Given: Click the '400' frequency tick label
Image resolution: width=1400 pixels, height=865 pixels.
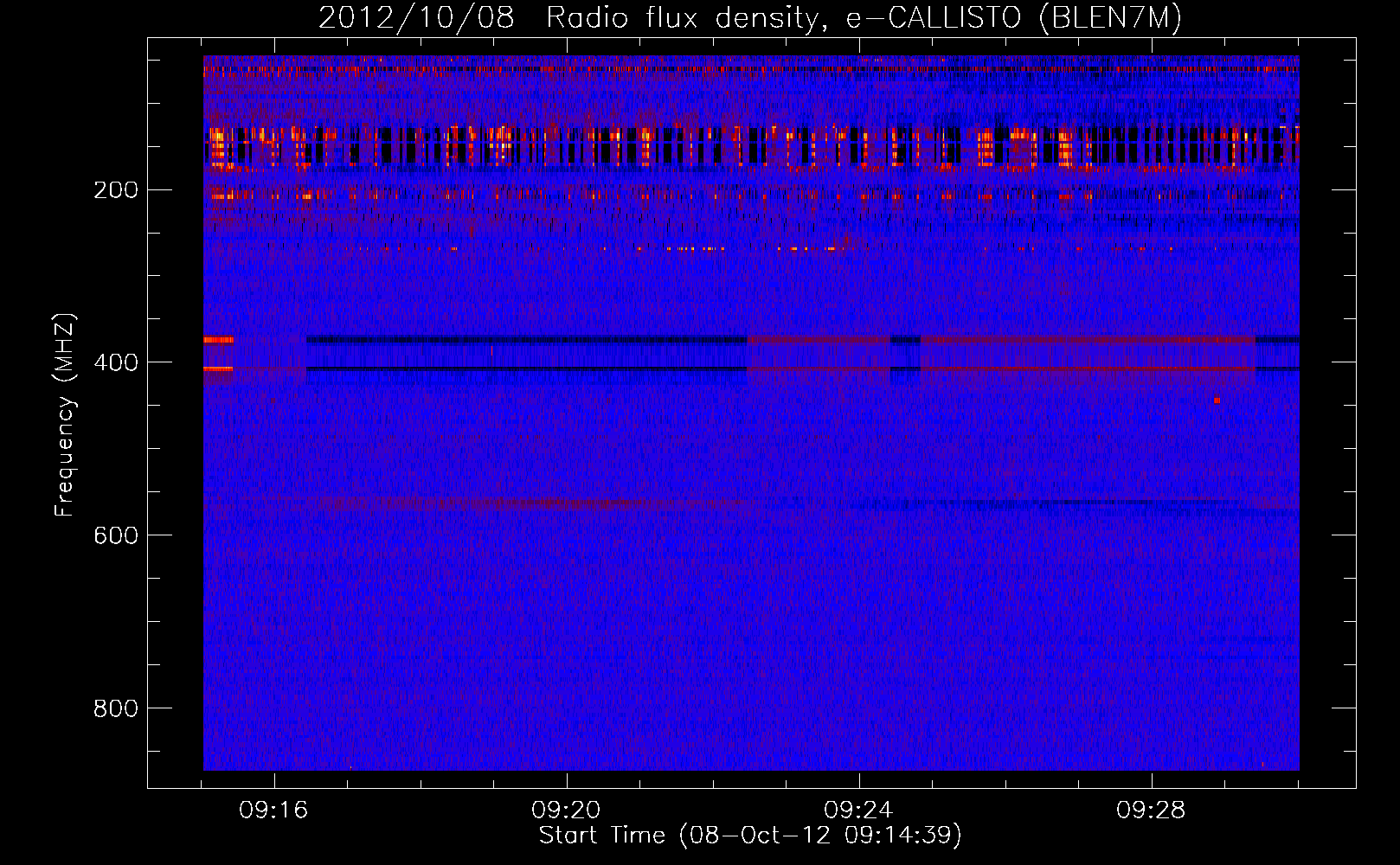Looking at the screenshot, I should (x=115, y=363).
